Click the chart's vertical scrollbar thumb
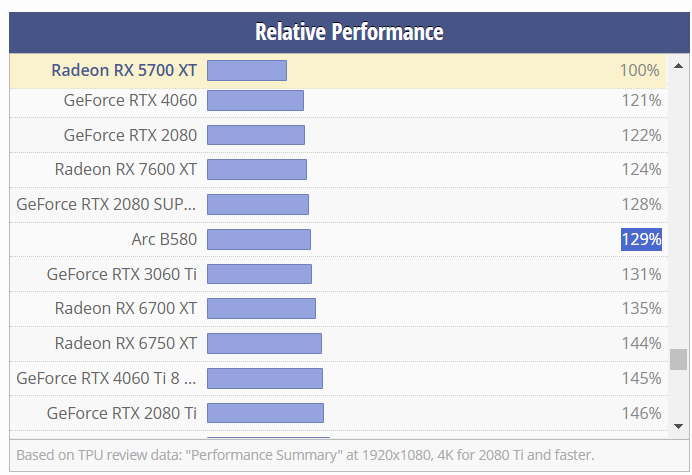The height and width of the screenshot is (475, 692). [678, 359]
